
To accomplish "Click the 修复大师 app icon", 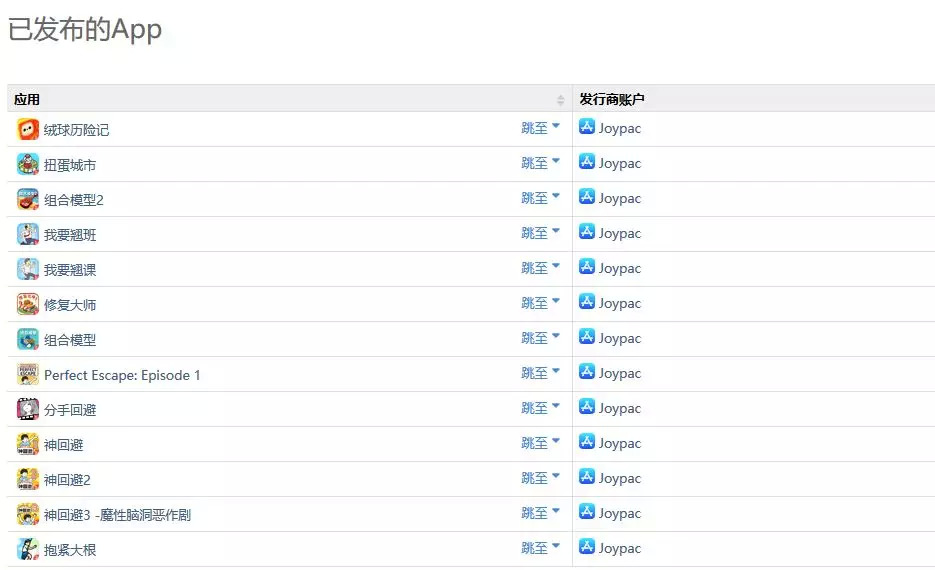I will click(28, 304).
